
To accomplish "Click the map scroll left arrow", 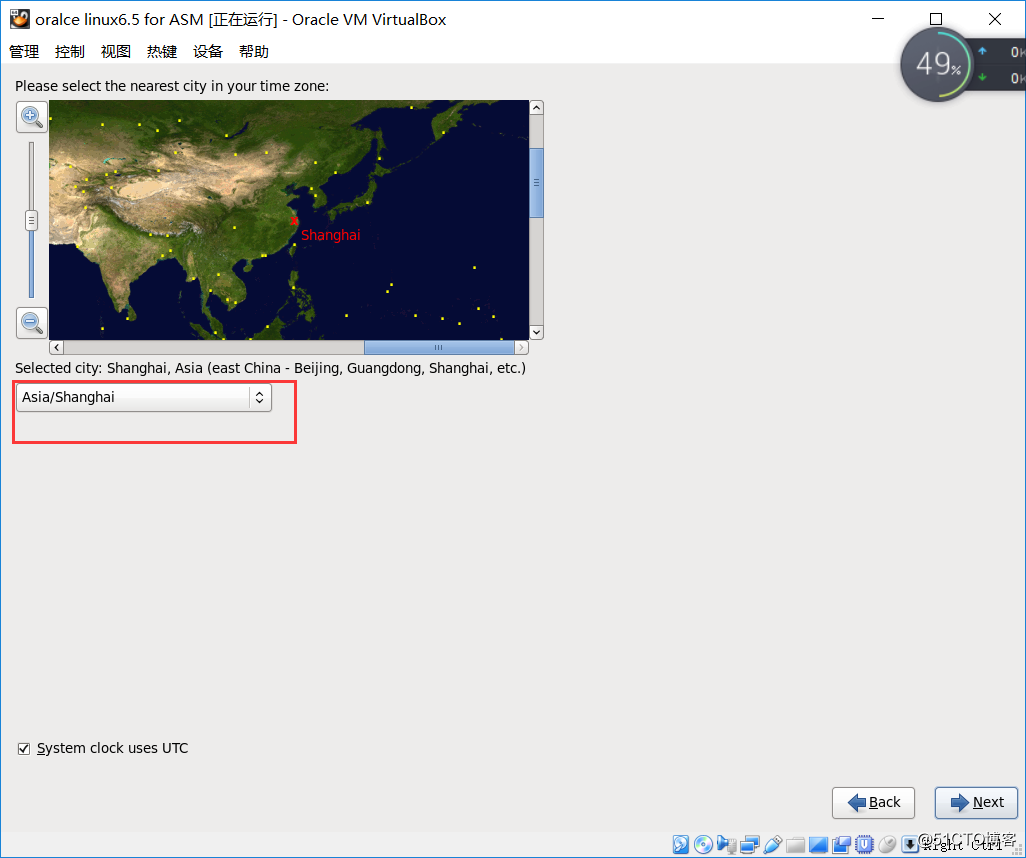I will tap(56, 347).
